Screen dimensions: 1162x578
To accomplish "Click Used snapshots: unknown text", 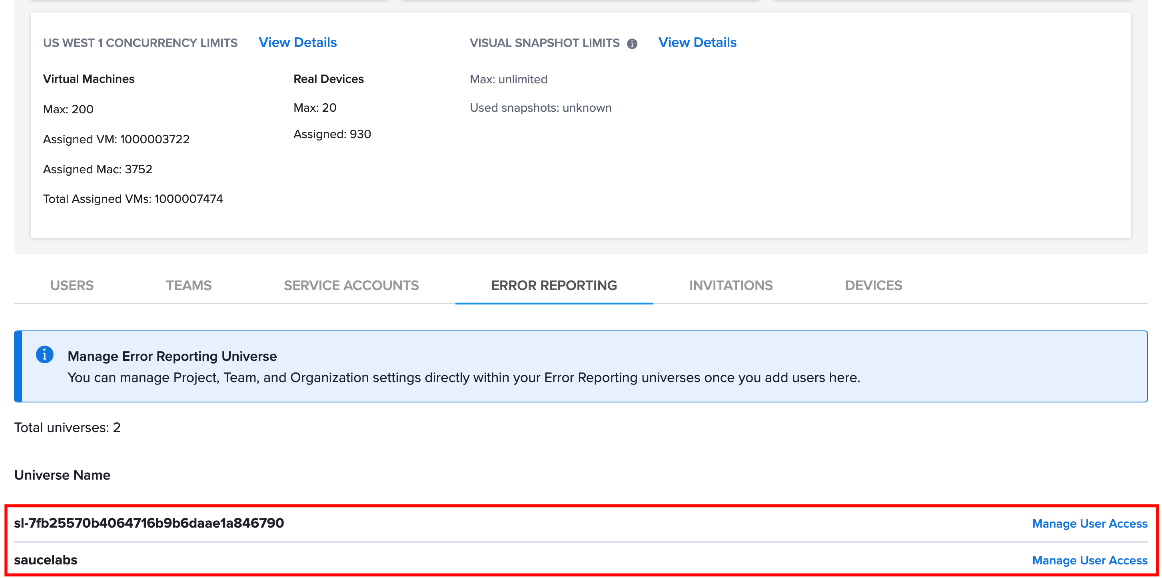I will coord(541,108).
